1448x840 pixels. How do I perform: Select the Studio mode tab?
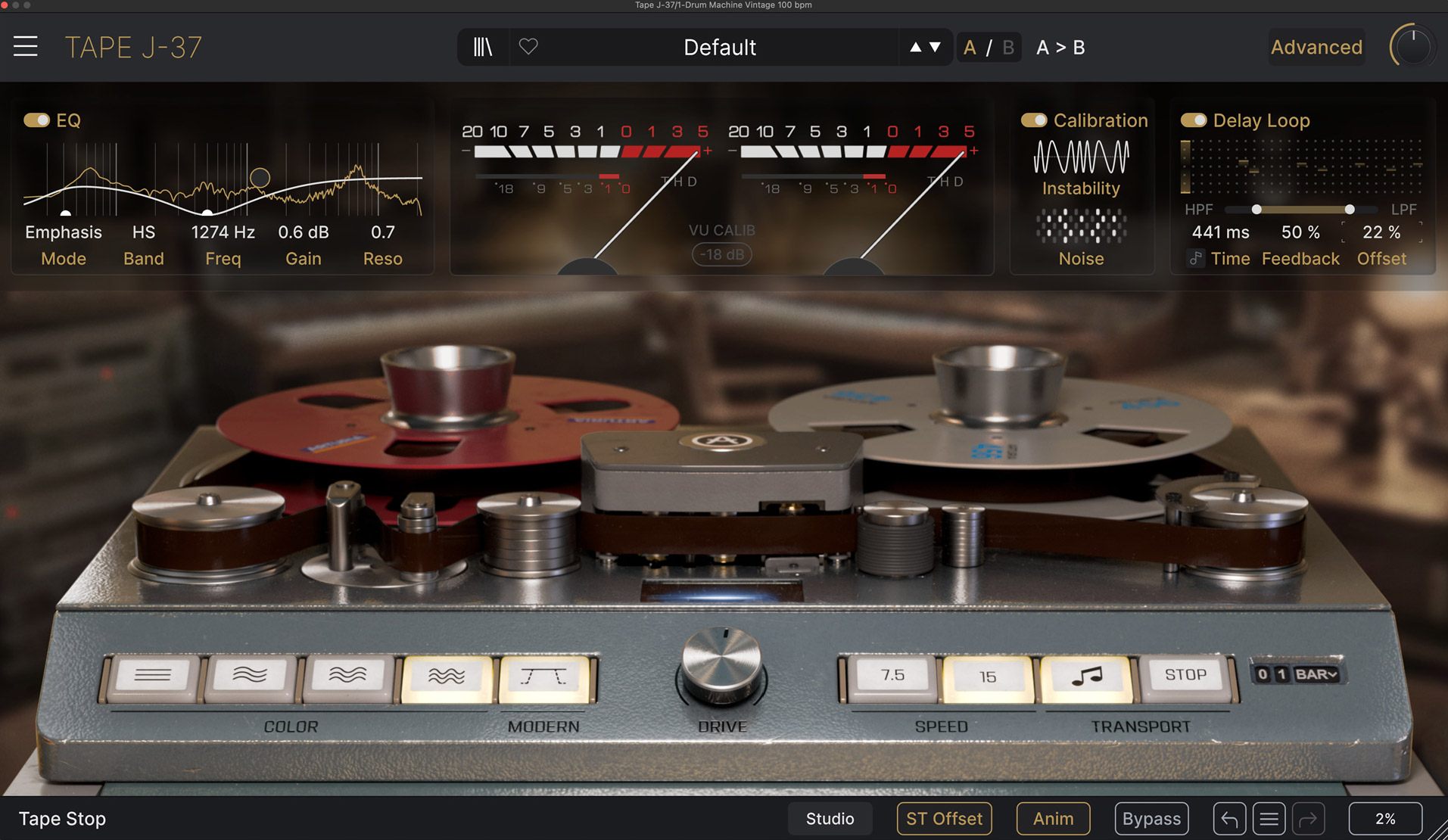click(x=830, y=818)
